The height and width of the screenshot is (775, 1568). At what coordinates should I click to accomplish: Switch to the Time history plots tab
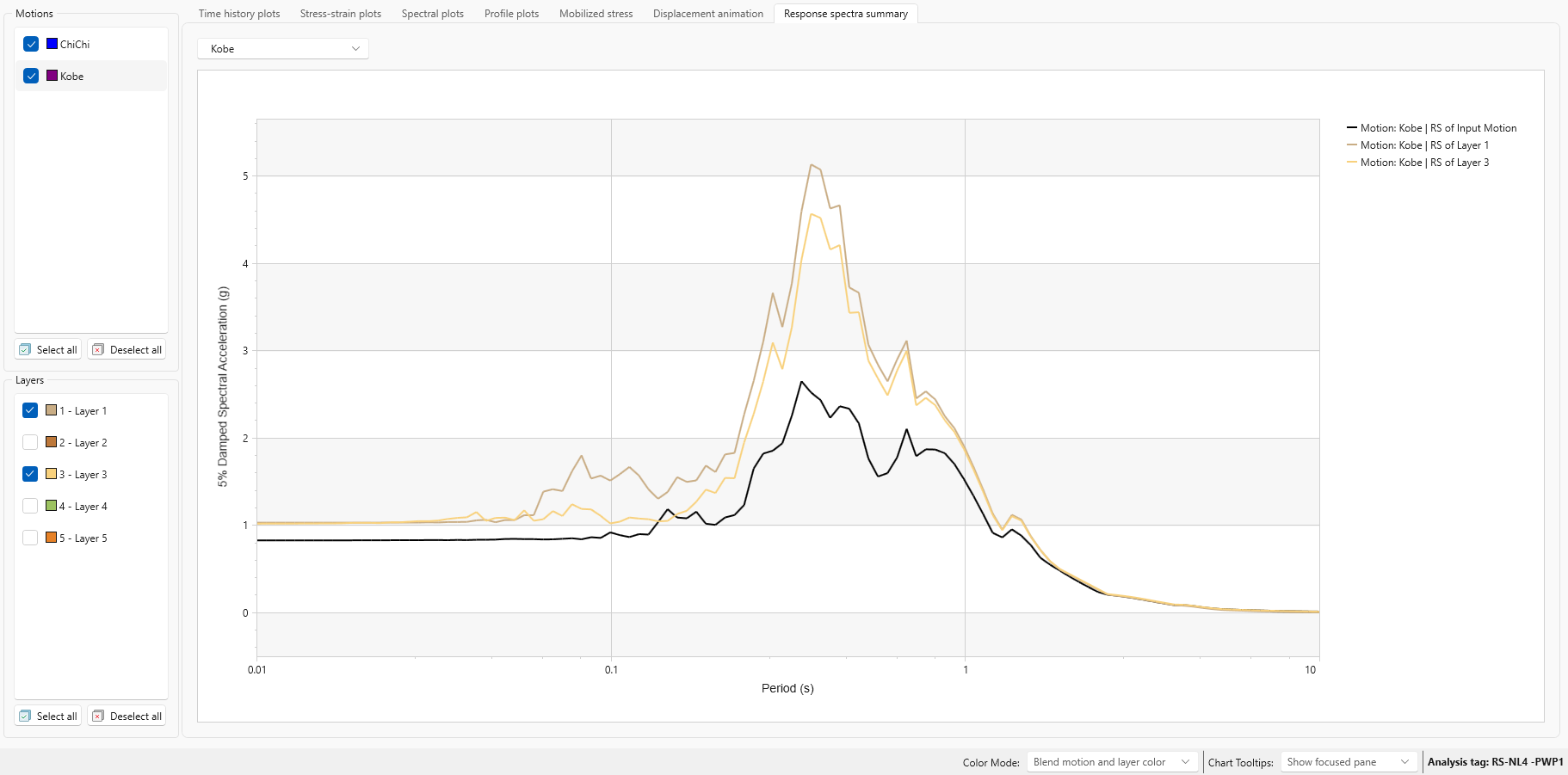tap(239, 14)
